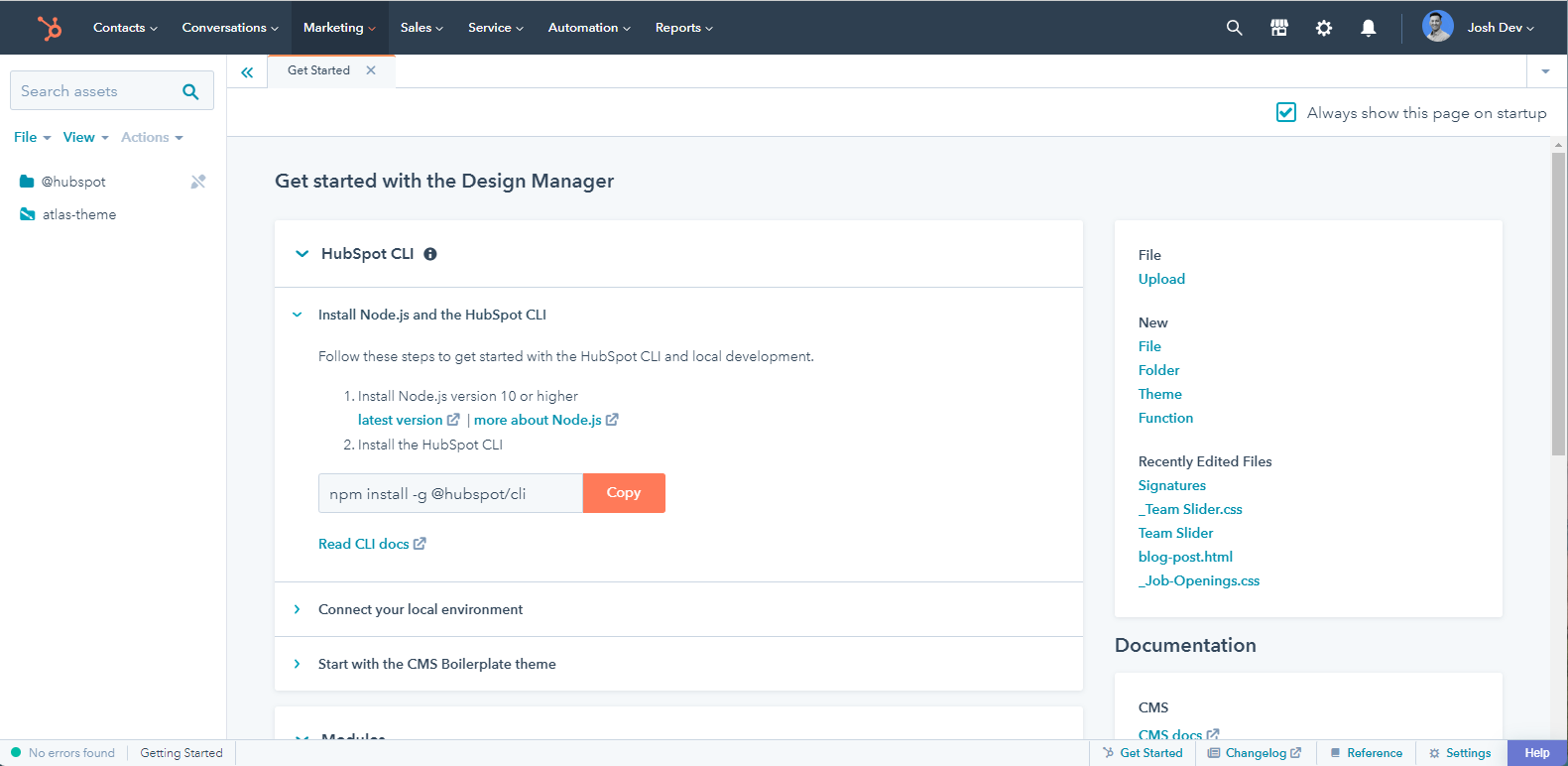Open the Reports menu
Image resolution: width=1568 pixels, height=766 pixels.
684,28
